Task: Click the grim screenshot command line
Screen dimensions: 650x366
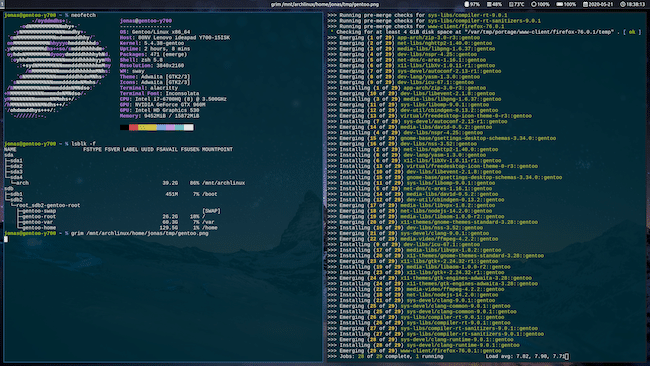Action: pyautogui.click(x=140, y=233)
